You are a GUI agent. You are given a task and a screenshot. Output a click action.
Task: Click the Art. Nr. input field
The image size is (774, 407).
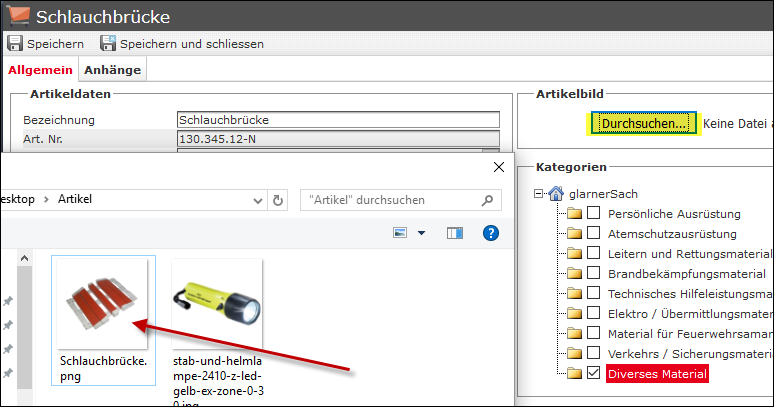coord(338,139)
